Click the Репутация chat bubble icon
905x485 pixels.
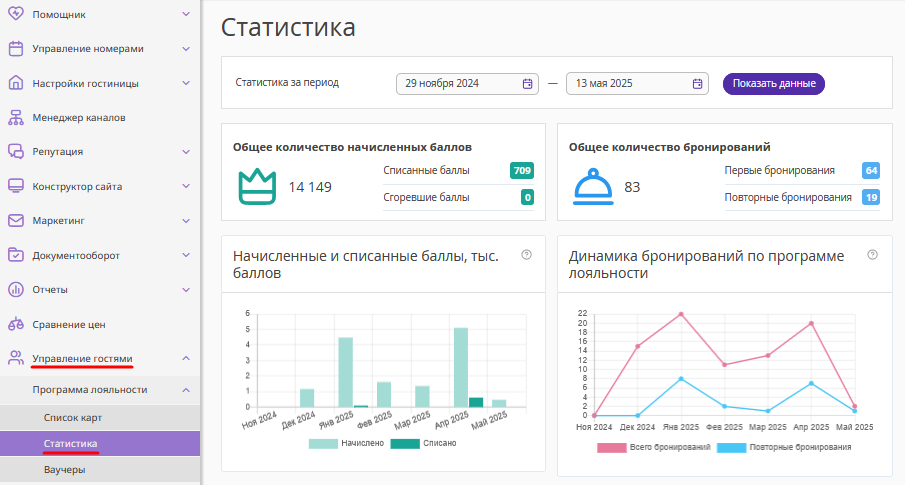[15, 152]
